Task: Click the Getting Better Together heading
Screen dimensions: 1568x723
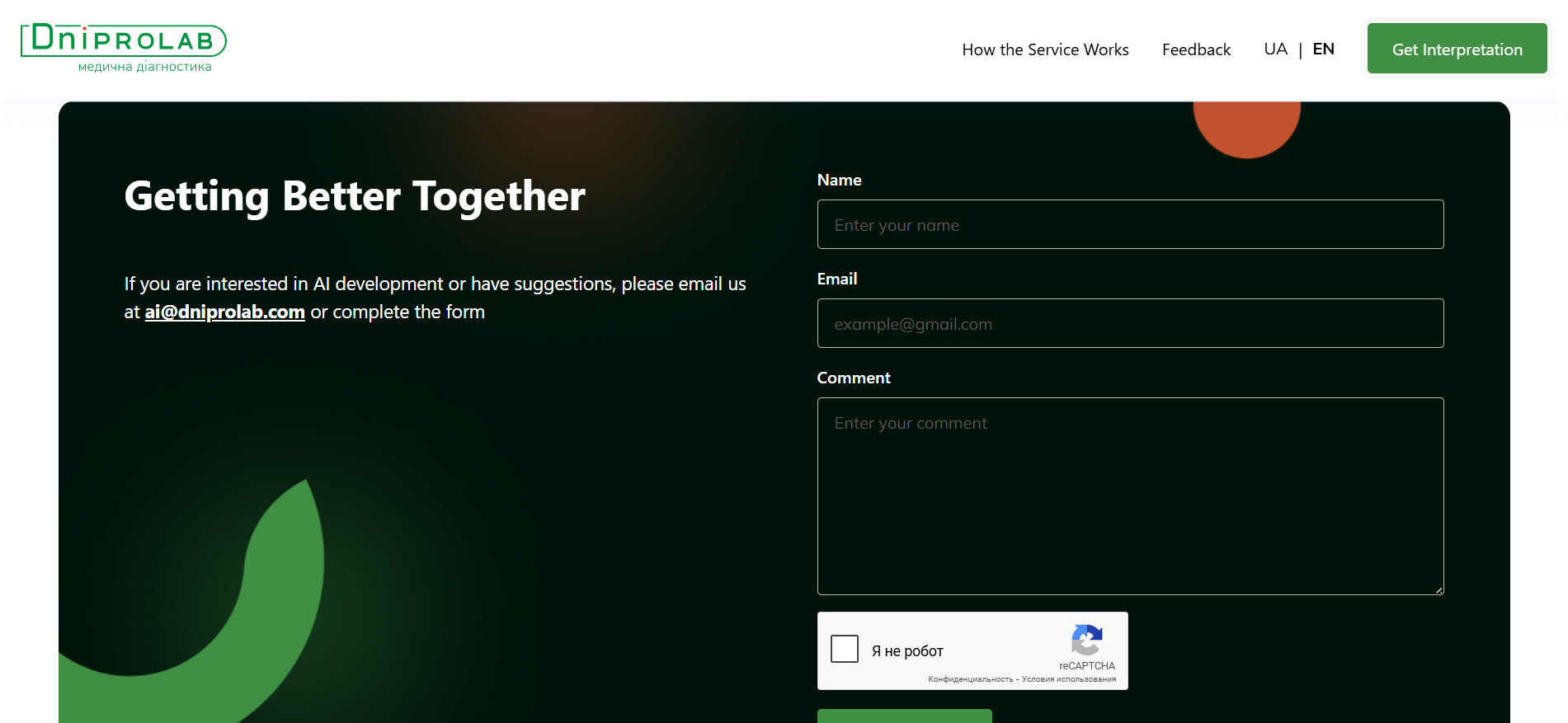Action: [x=355, y=197]
